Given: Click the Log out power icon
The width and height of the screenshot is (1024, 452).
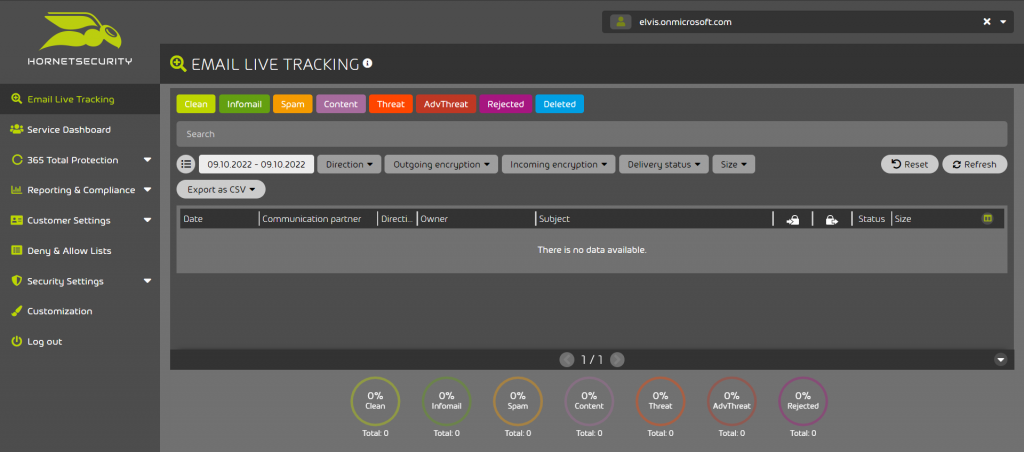Looking at the screenshot, I should [x=16, y=342].
